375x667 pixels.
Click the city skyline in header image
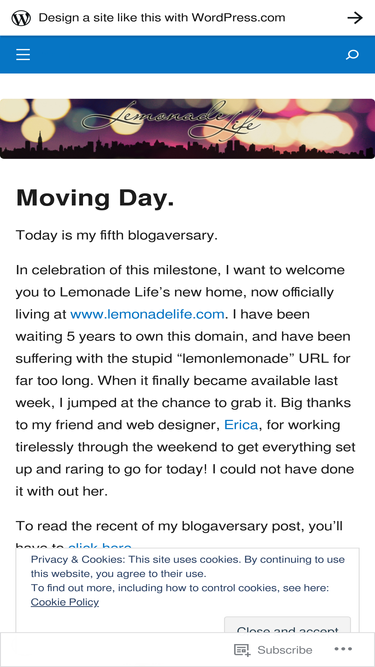(188, 149)
